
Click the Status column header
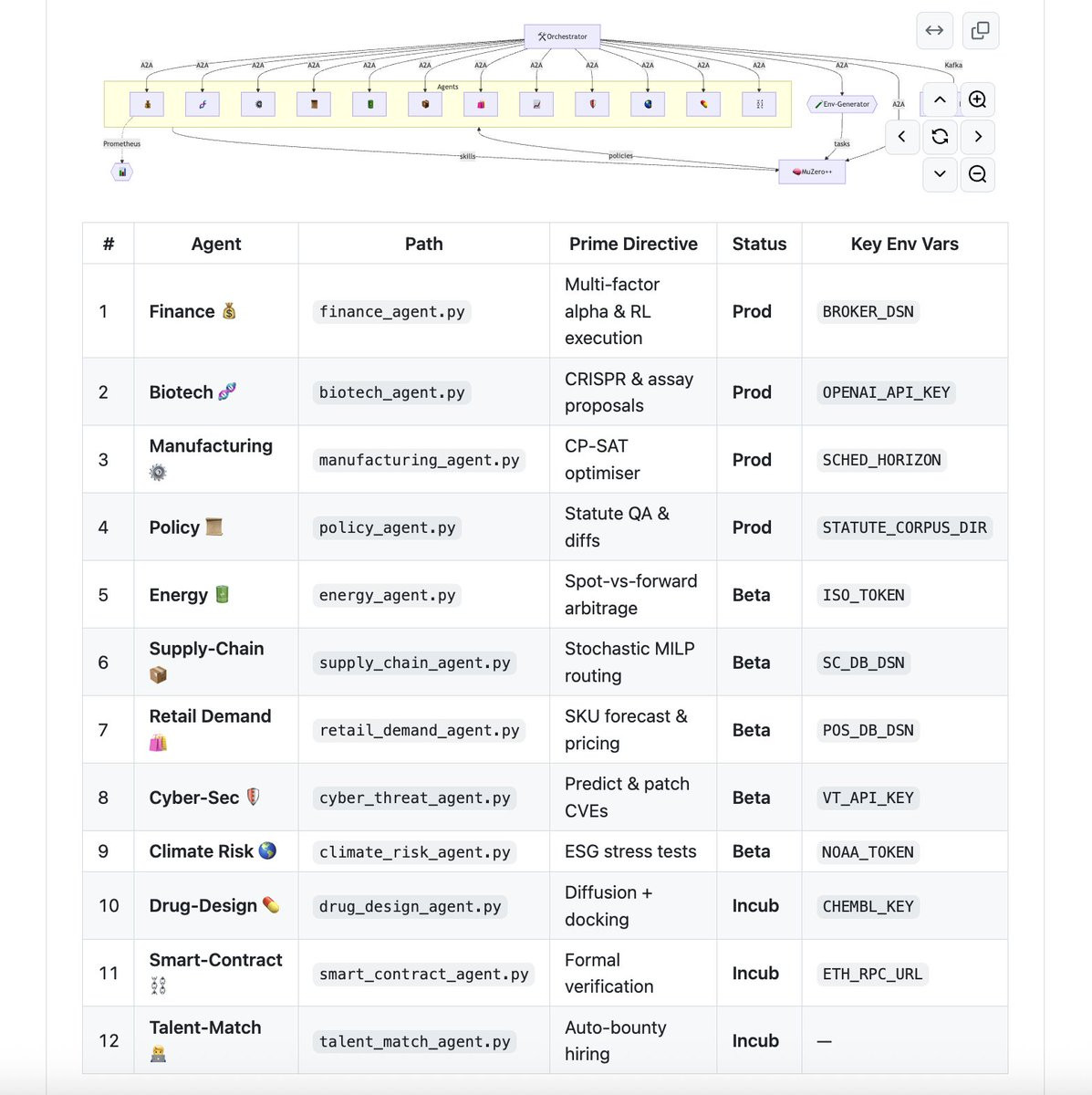(x=759, y=244)
